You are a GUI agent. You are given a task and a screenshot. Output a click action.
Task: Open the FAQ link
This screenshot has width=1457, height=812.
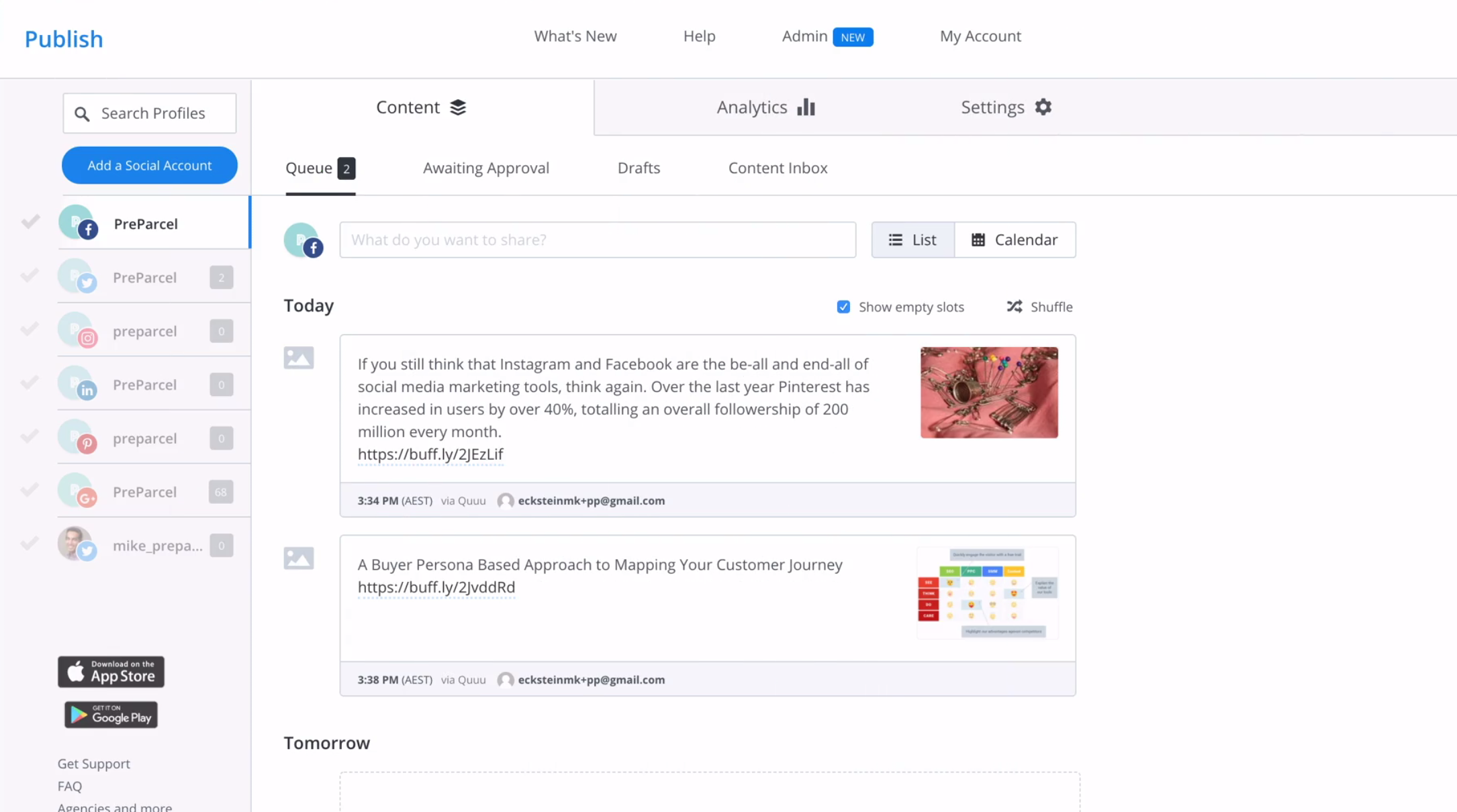(x=70, y=786)
